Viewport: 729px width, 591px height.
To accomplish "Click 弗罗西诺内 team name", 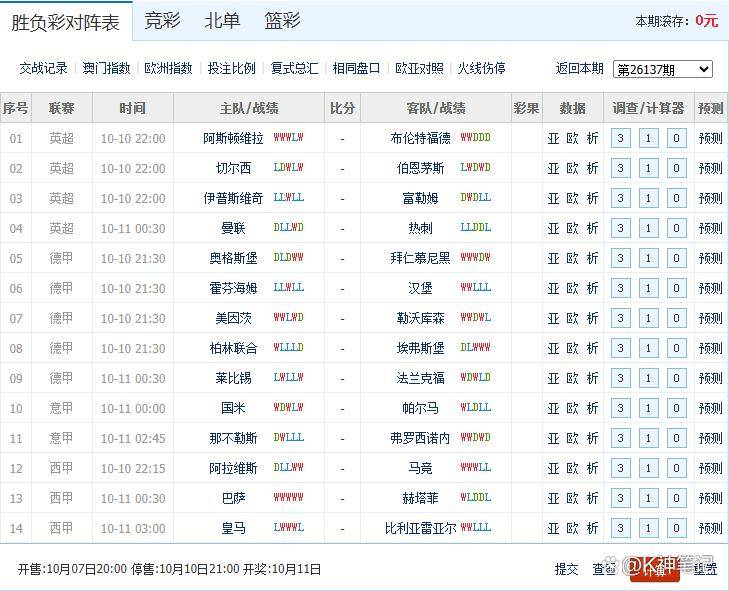I will point(420,438).
